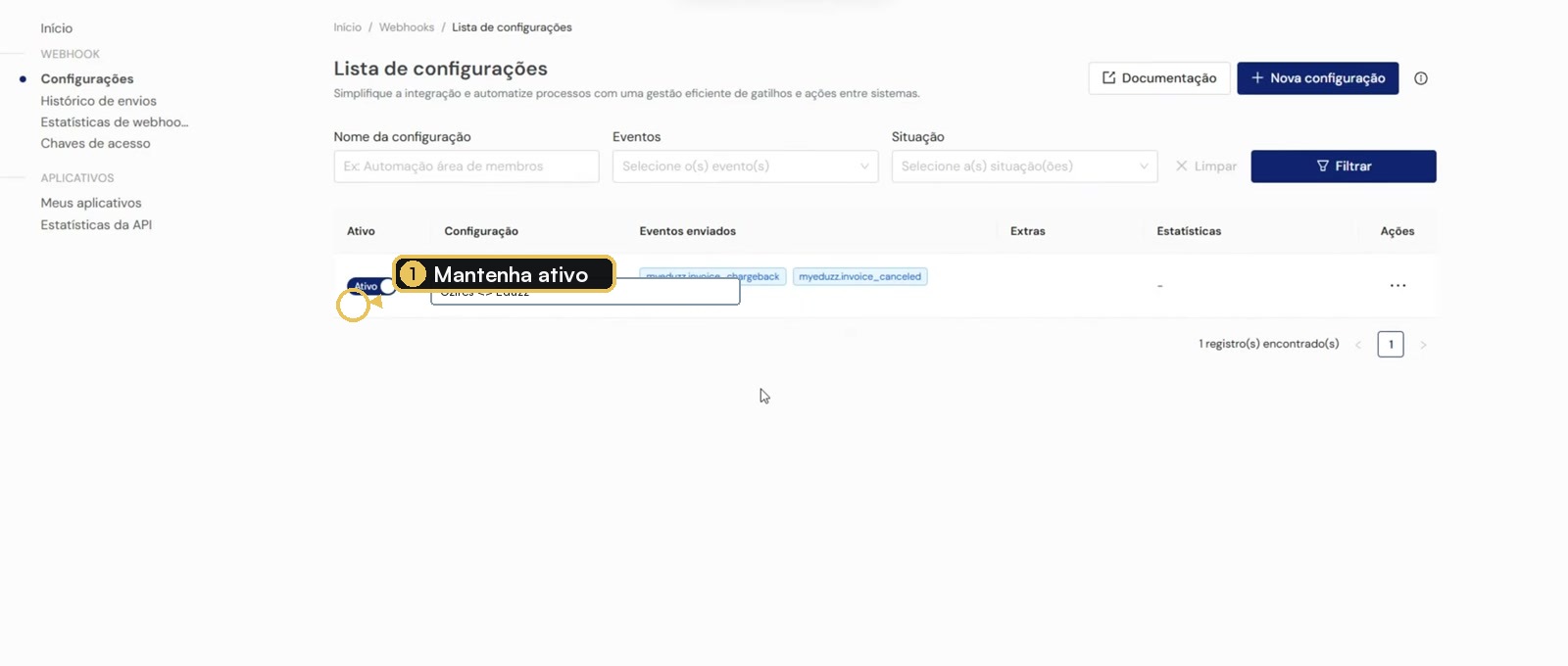The width and height of the screenshot is (1568, 666).
Task: Open Início in the sidebar
Action: tap(57, 28)
